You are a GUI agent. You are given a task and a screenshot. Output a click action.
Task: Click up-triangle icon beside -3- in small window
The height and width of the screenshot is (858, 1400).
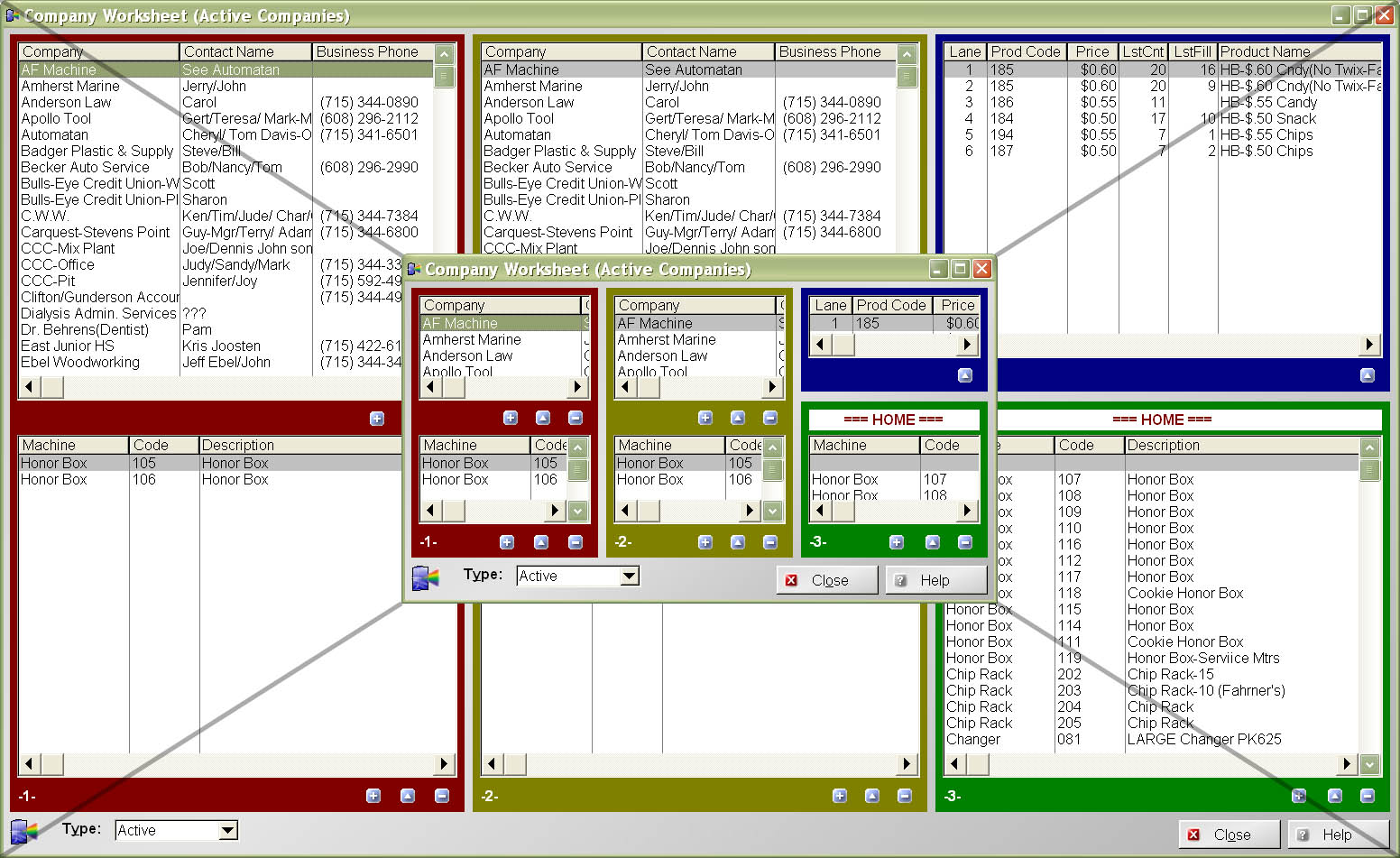point(932,542)
